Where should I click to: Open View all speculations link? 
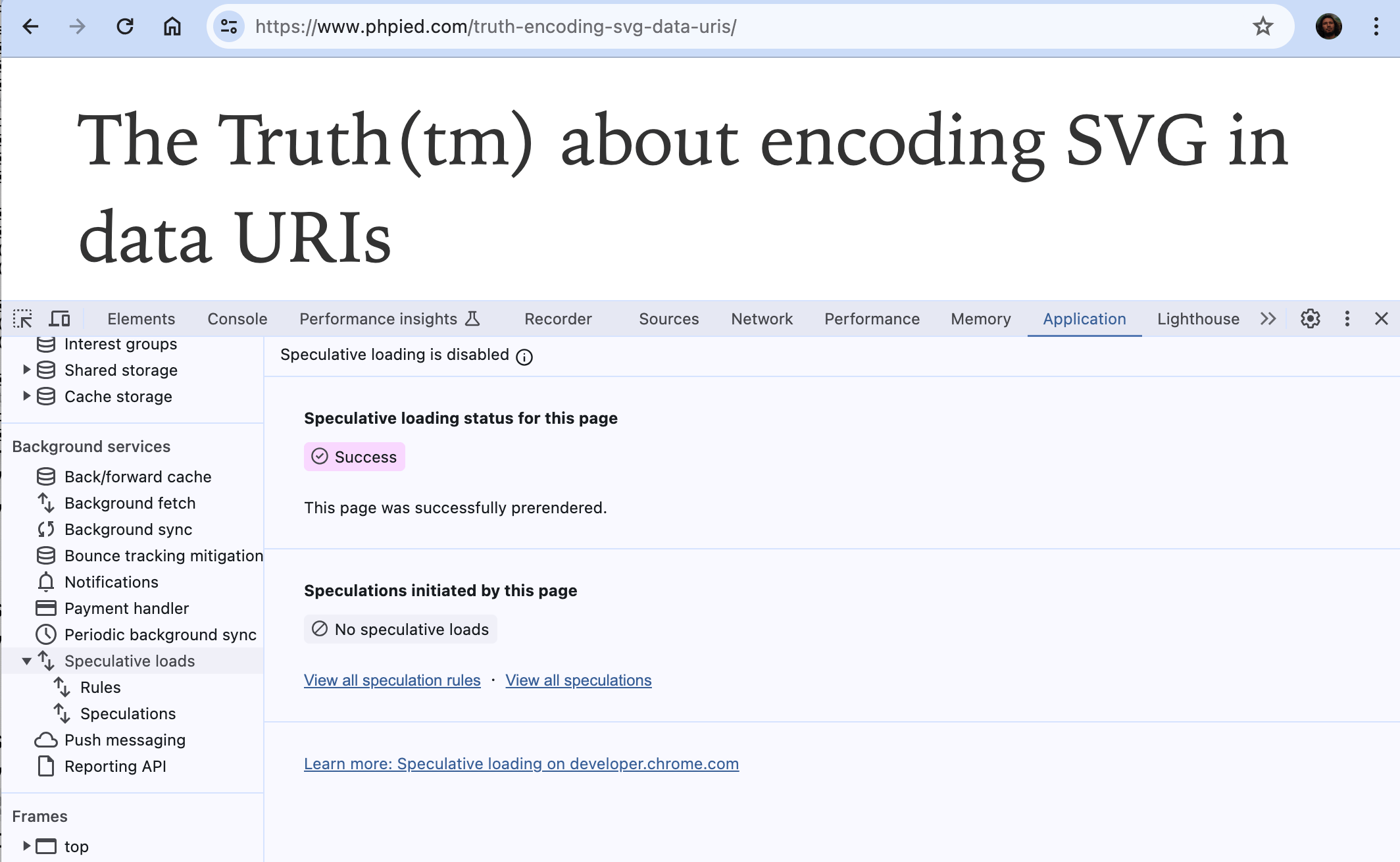[x=578, y=680]
